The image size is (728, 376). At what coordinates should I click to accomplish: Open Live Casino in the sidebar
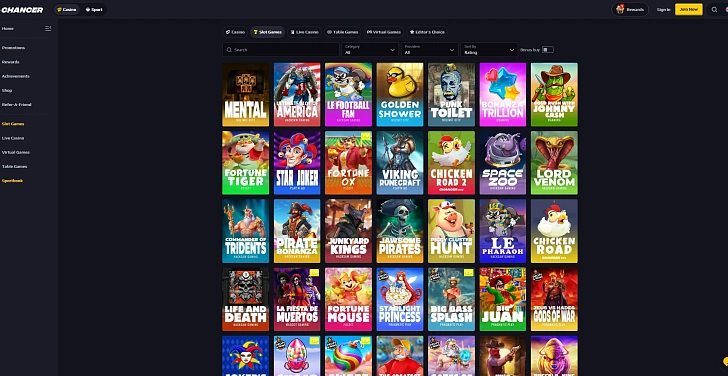point(13,138)
